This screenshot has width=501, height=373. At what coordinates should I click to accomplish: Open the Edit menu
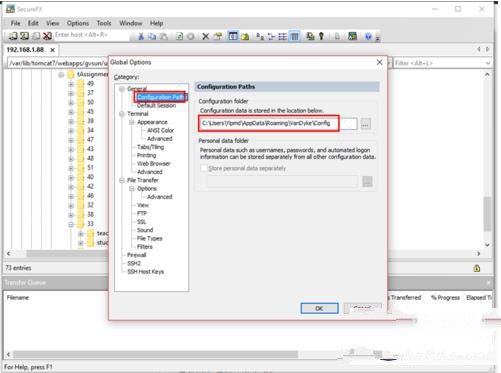(x=33, y=23)
